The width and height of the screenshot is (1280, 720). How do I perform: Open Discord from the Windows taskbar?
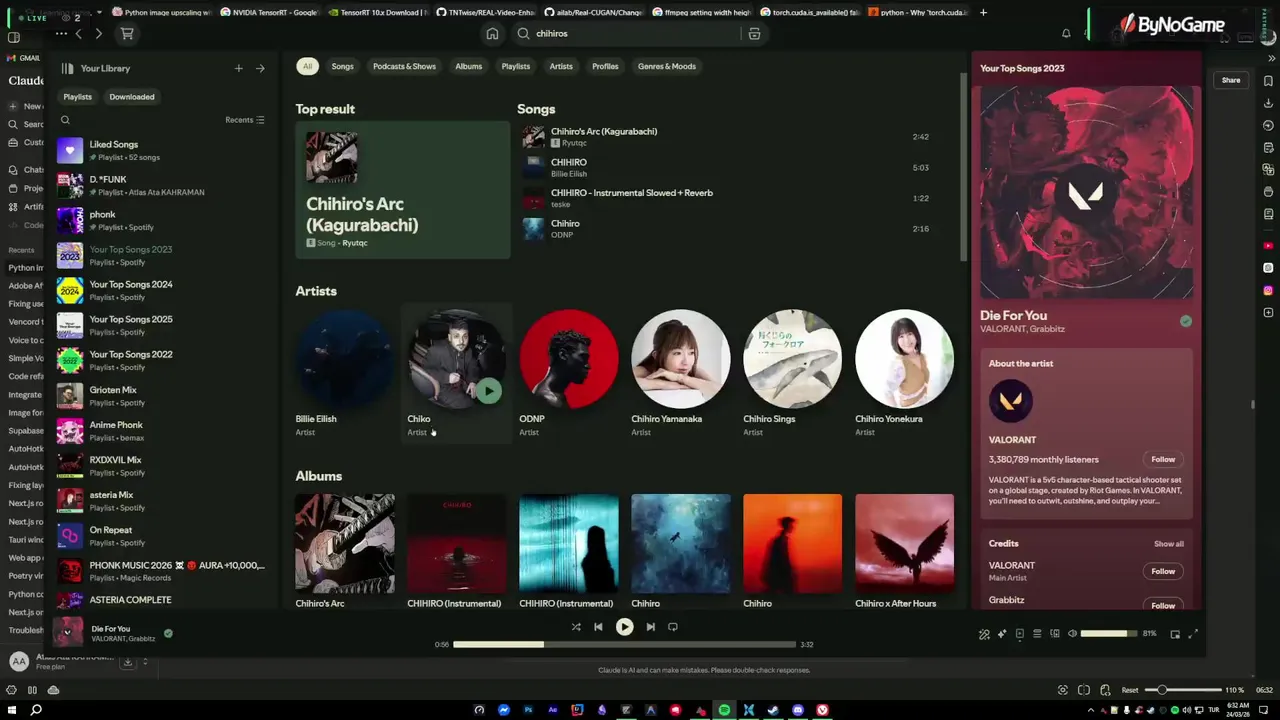click(798, 710)
